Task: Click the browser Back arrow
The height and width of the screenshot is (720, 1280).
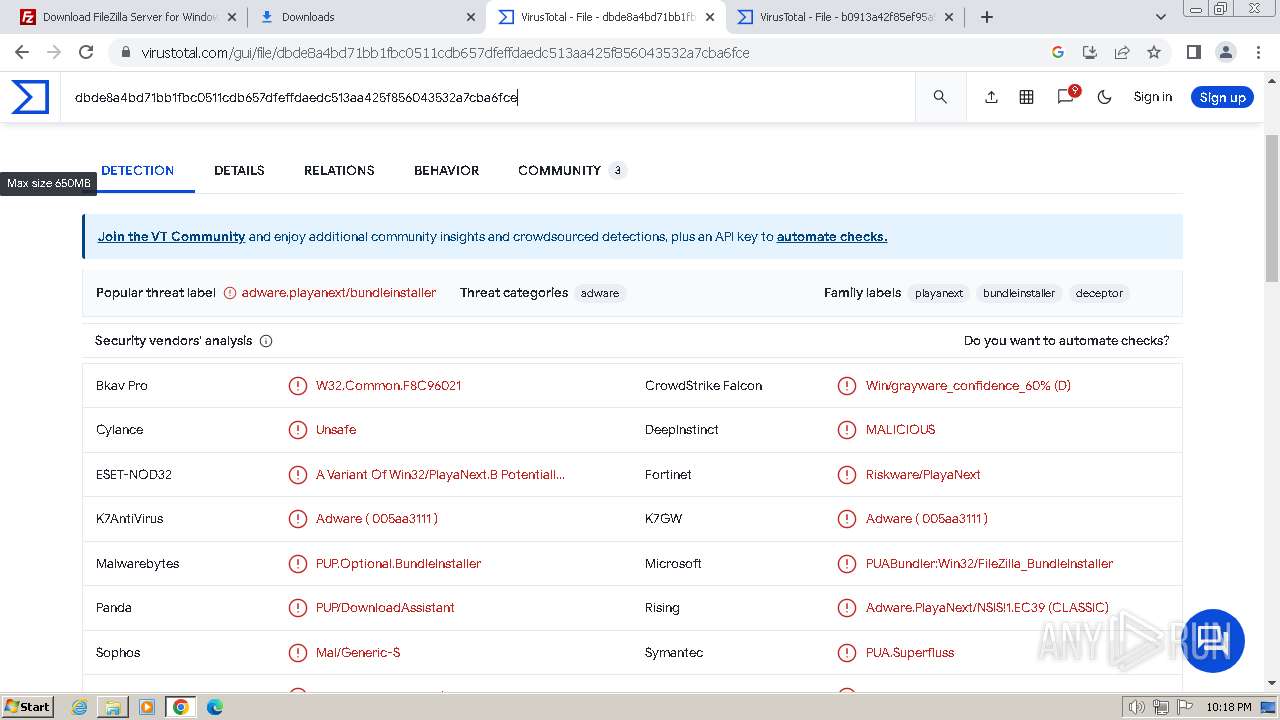Action: point(22,52)
